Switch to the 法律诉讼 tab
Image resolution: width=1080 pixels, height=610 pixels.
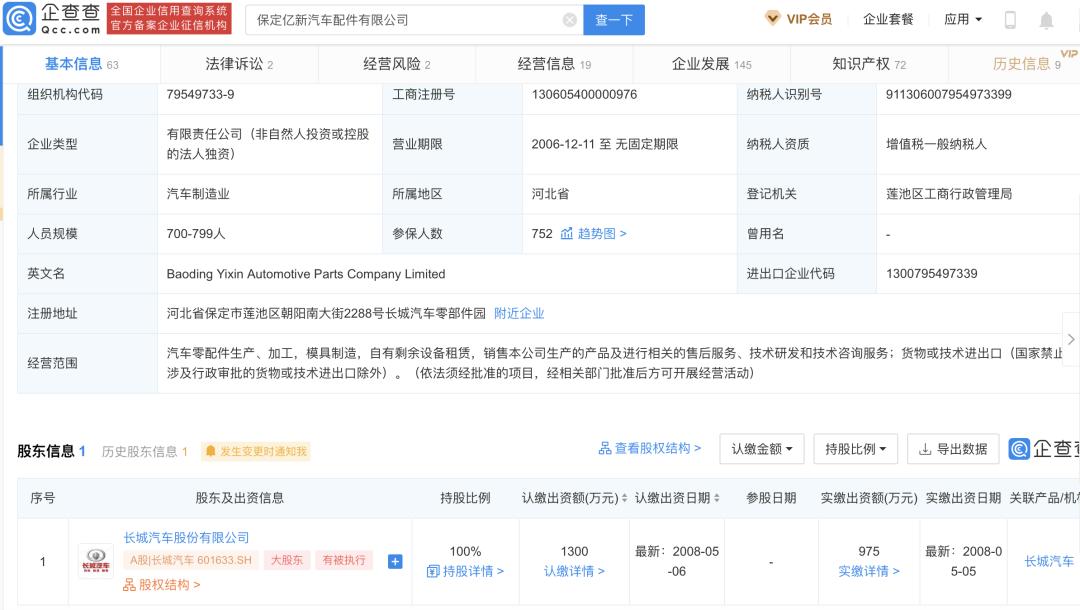(x=239, y=64)
